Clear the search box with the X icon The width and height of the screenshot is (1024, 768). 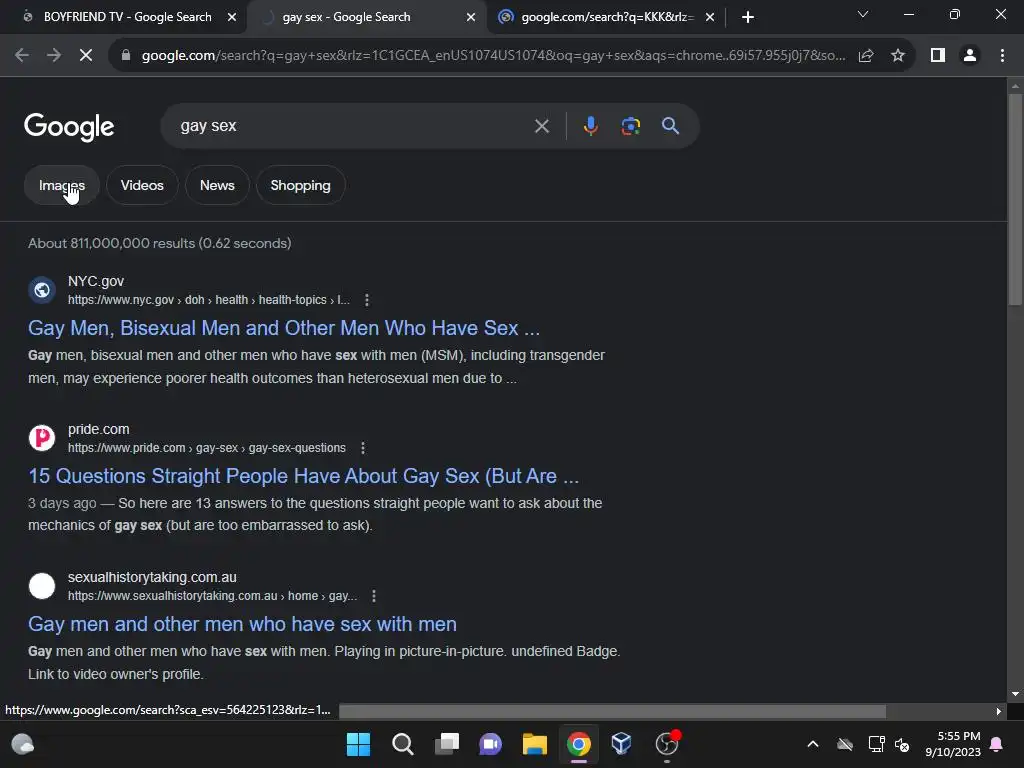[x=541, y=126]
